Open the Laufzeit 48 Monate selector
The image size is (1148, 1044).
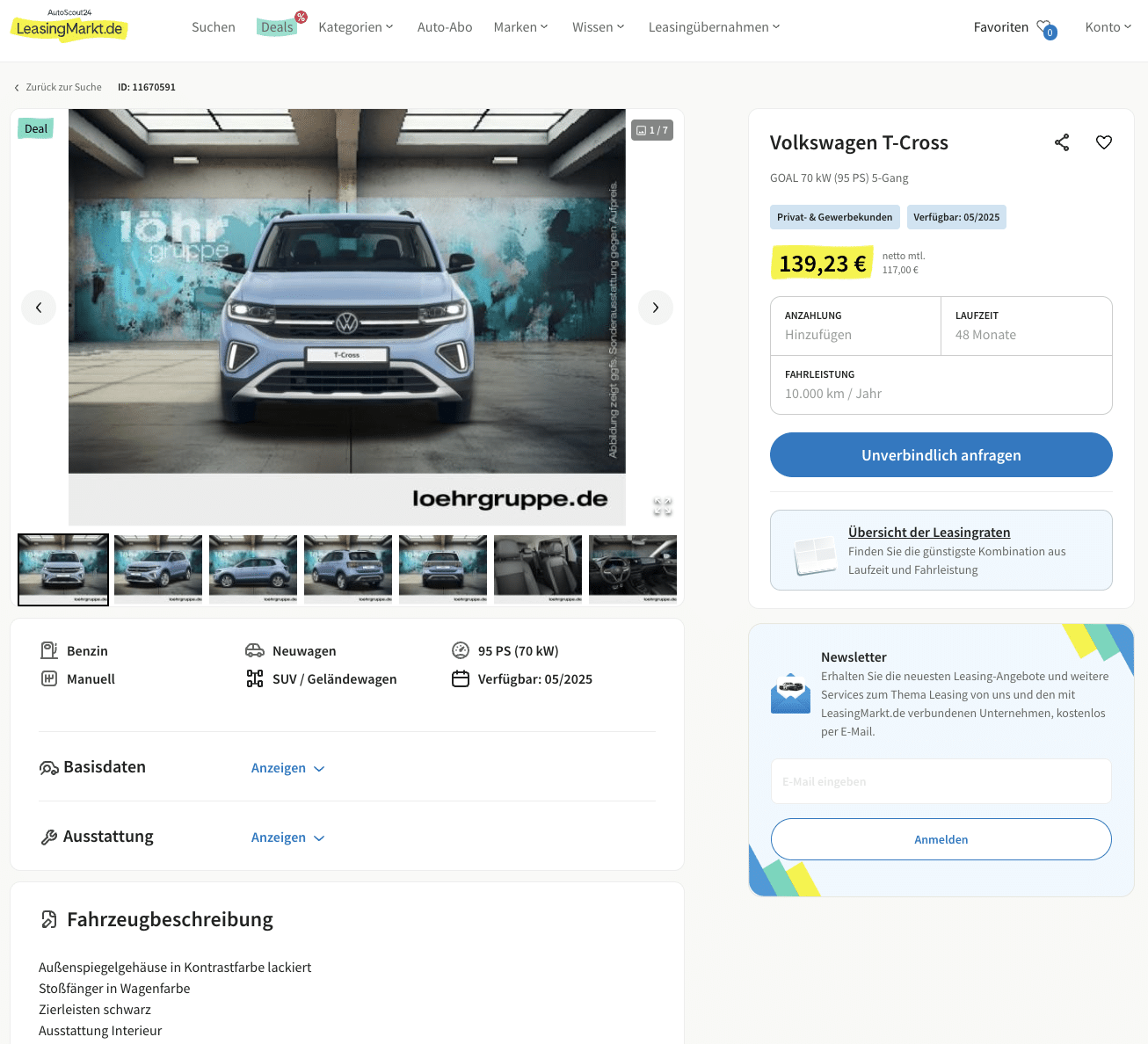tap(1027, 326)
